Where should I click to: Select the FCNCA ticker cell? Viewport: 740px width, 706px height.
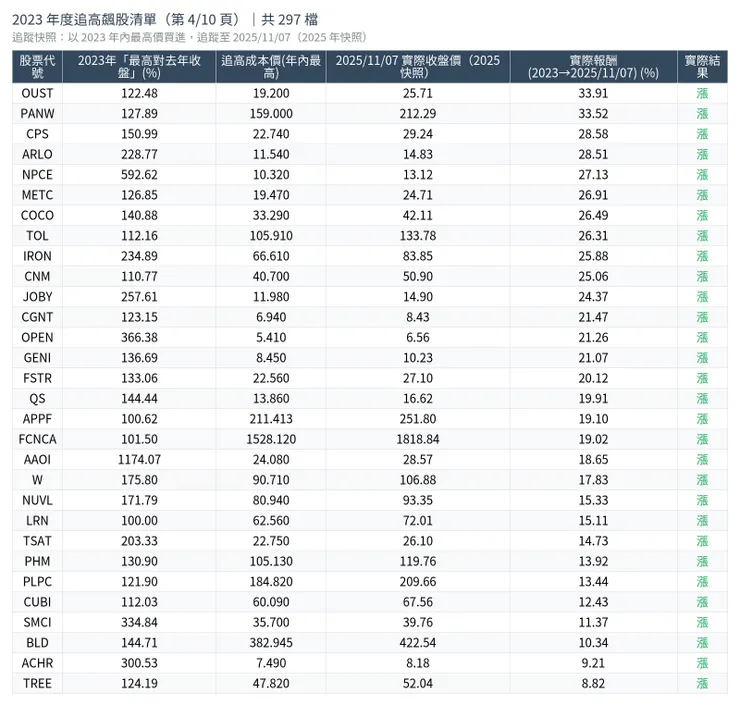pyautogui.click(x=37, y=438)
